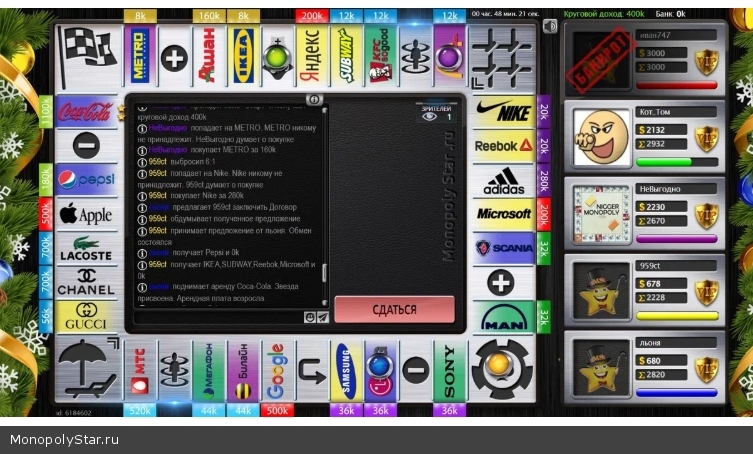Click the minus cell below Coca-Cola
This screenshot has width=753, height=454.
tap(86, 146)
